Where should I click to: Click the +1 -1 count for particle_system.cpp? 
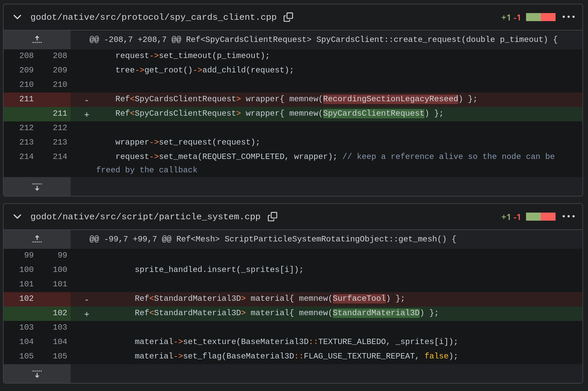(x=511, y=217)
